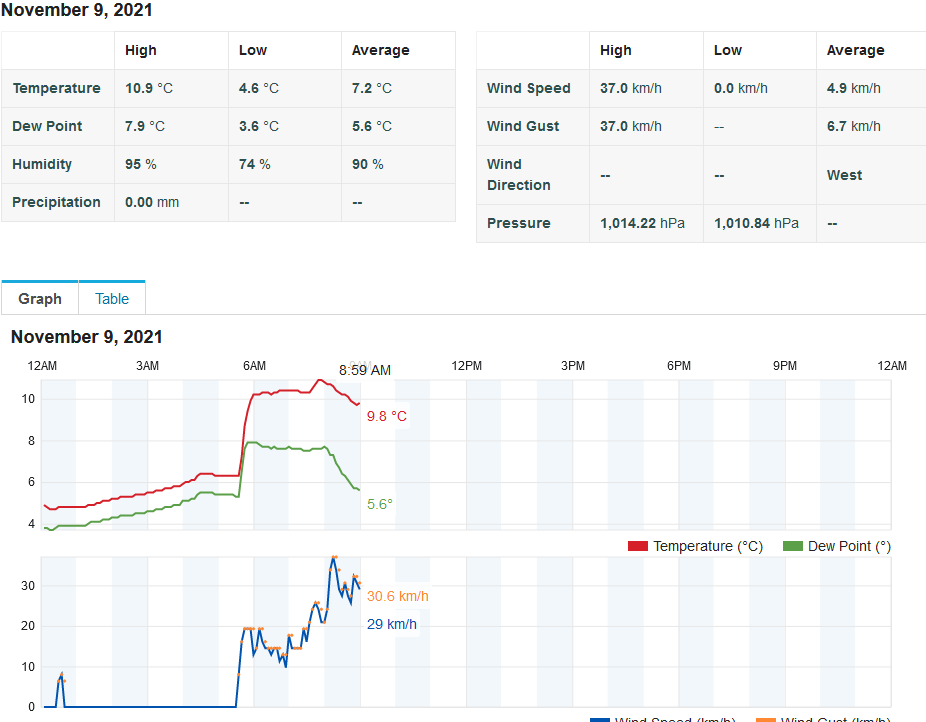Click the 29 km/h wind speed readout
The height and width of the screenshot is (722, 926).
click(392, 625)
